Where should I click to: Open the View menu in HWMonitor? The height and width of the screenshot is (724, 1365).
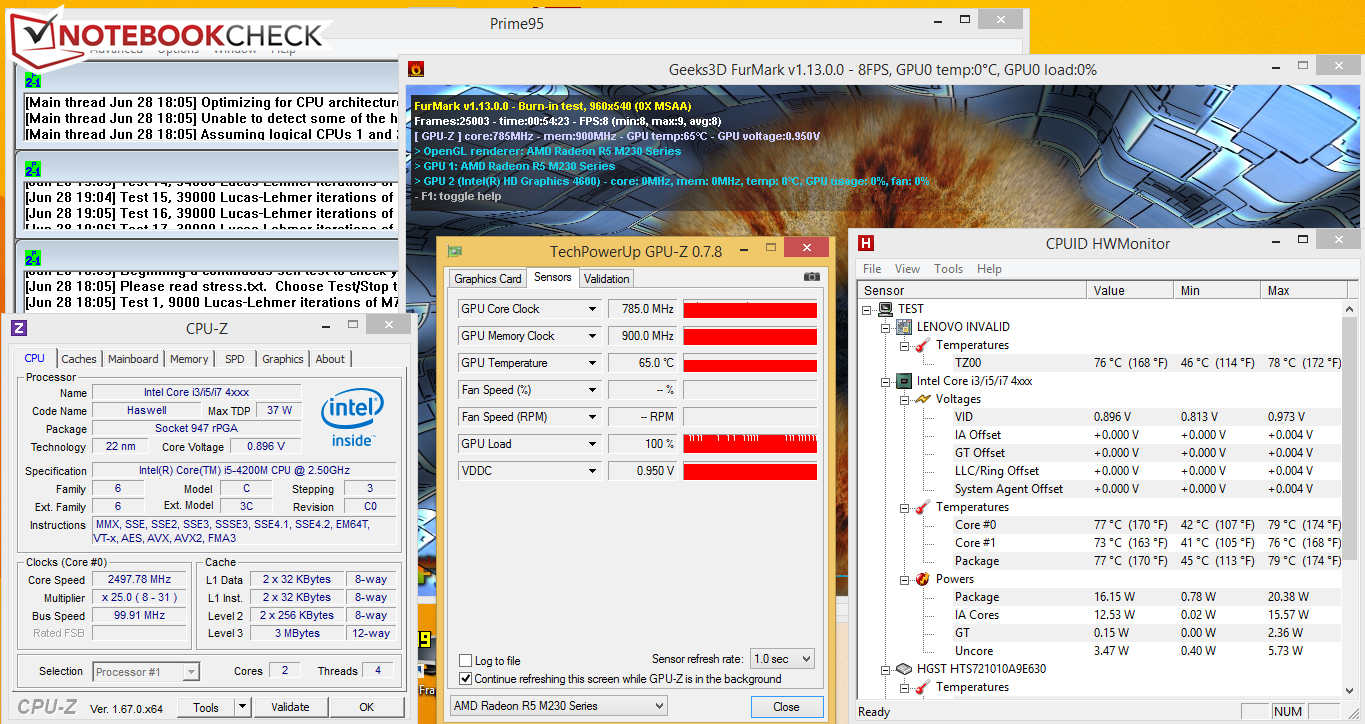(907, 269)
